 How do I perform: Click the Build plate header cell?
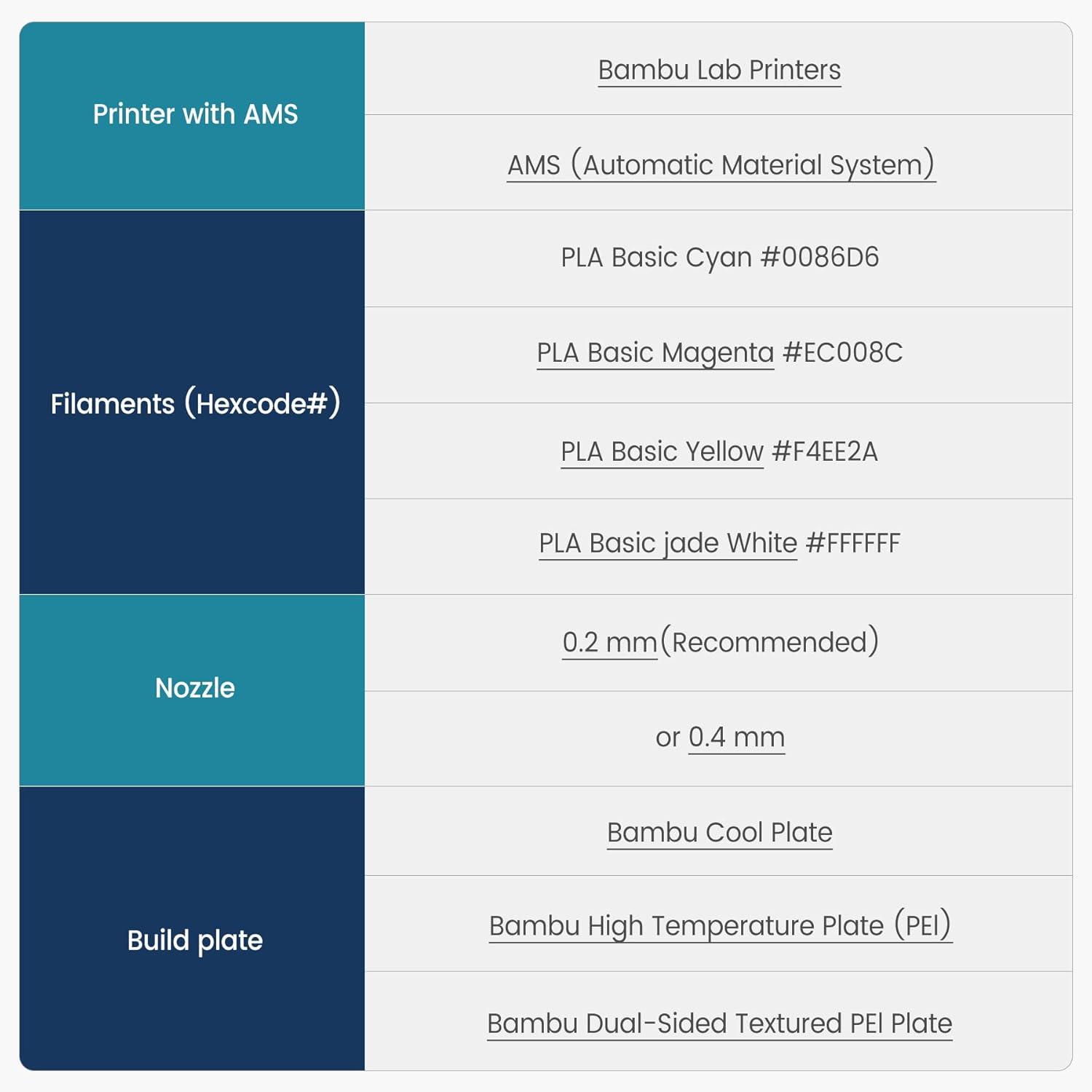(x=194, y=940)
